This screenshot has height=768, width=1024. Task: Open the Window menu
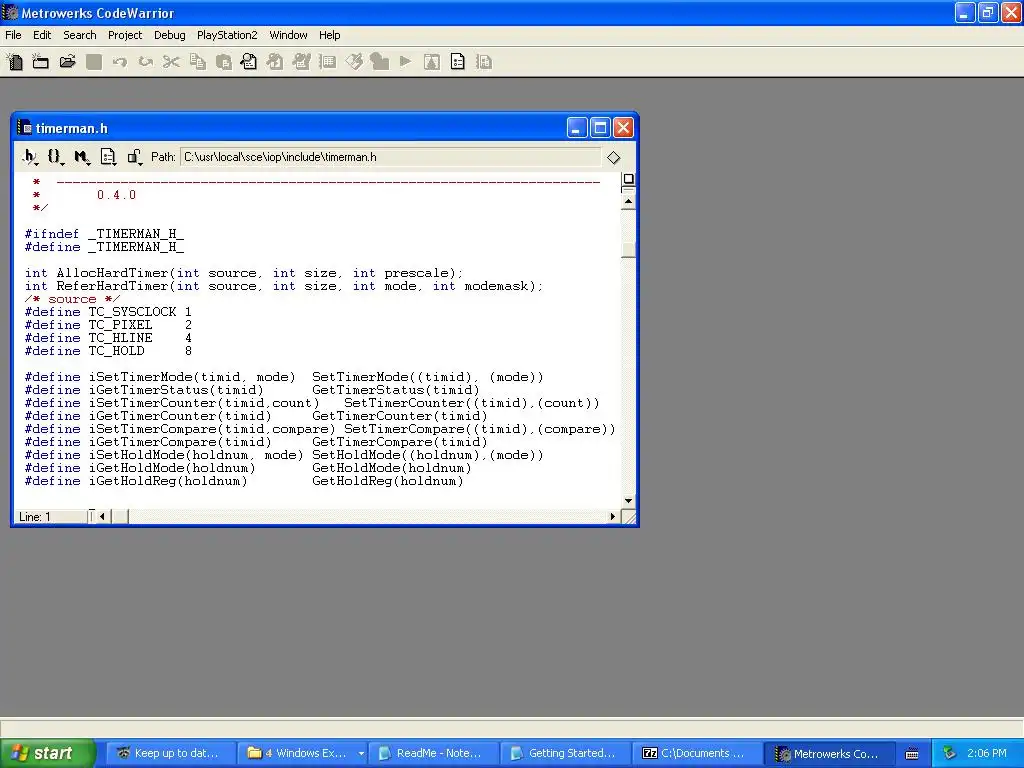tap(288, 35)
